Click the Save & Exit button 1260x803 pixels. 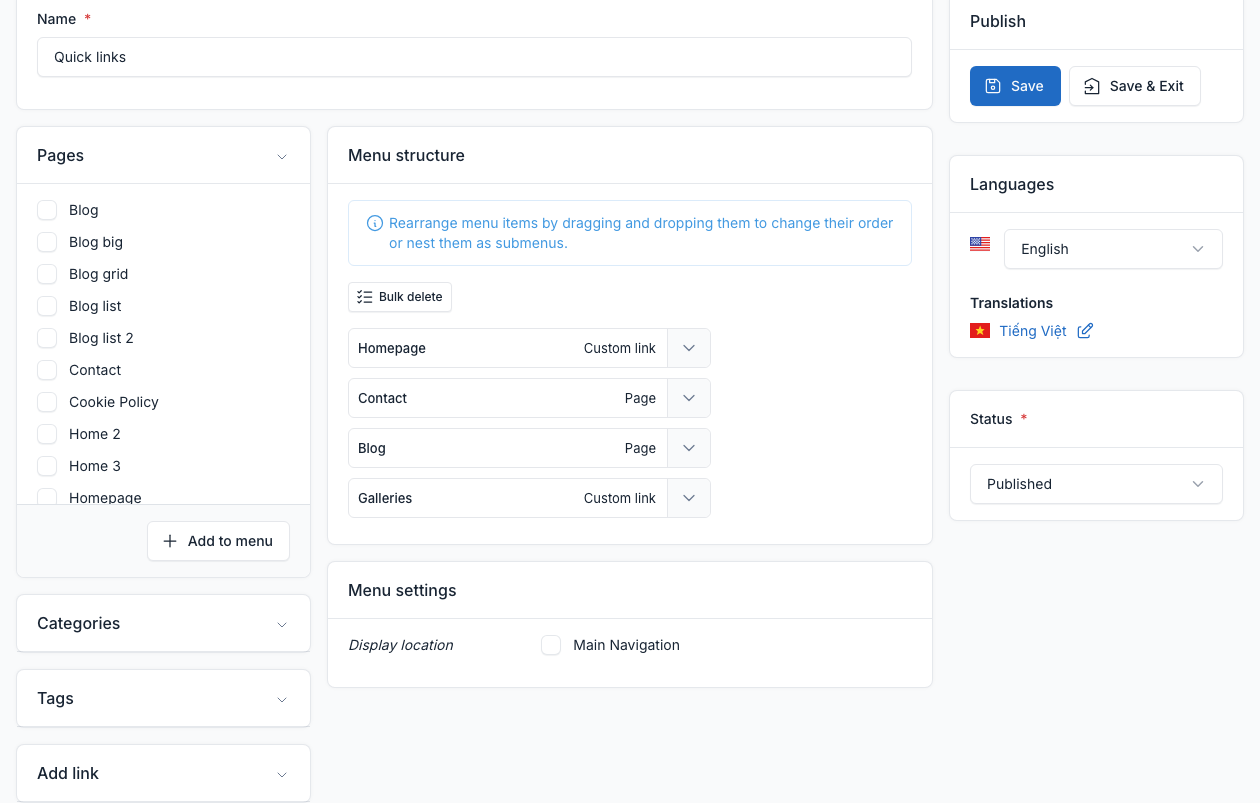click(x=1135, y=86)
